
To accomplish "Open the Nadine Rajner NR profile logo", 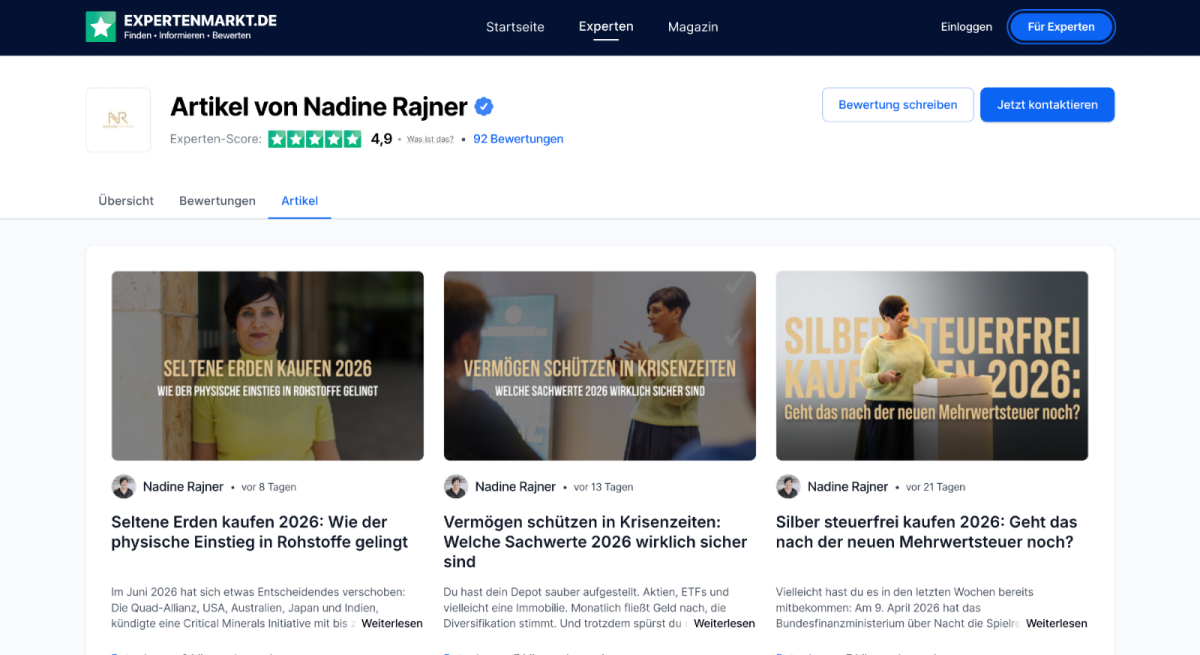I will coord(118,120).
